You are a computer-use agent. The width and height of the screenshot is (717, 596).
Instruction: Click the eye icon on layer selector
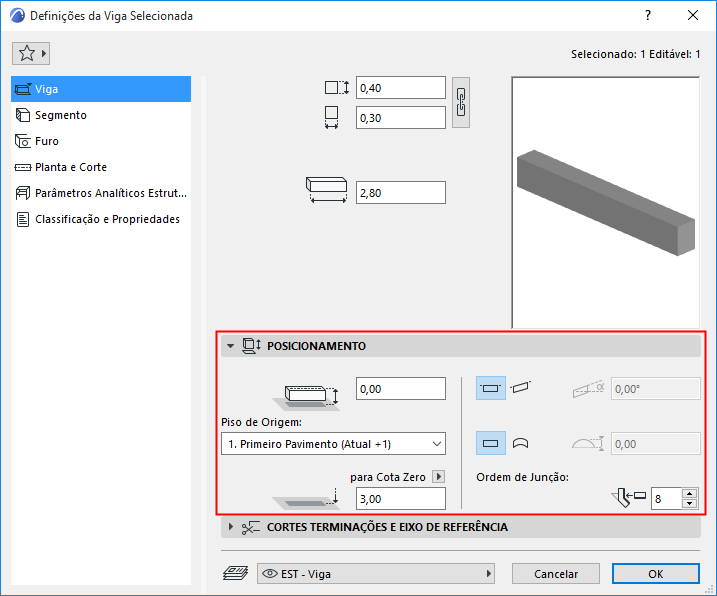tap(270, 573)
